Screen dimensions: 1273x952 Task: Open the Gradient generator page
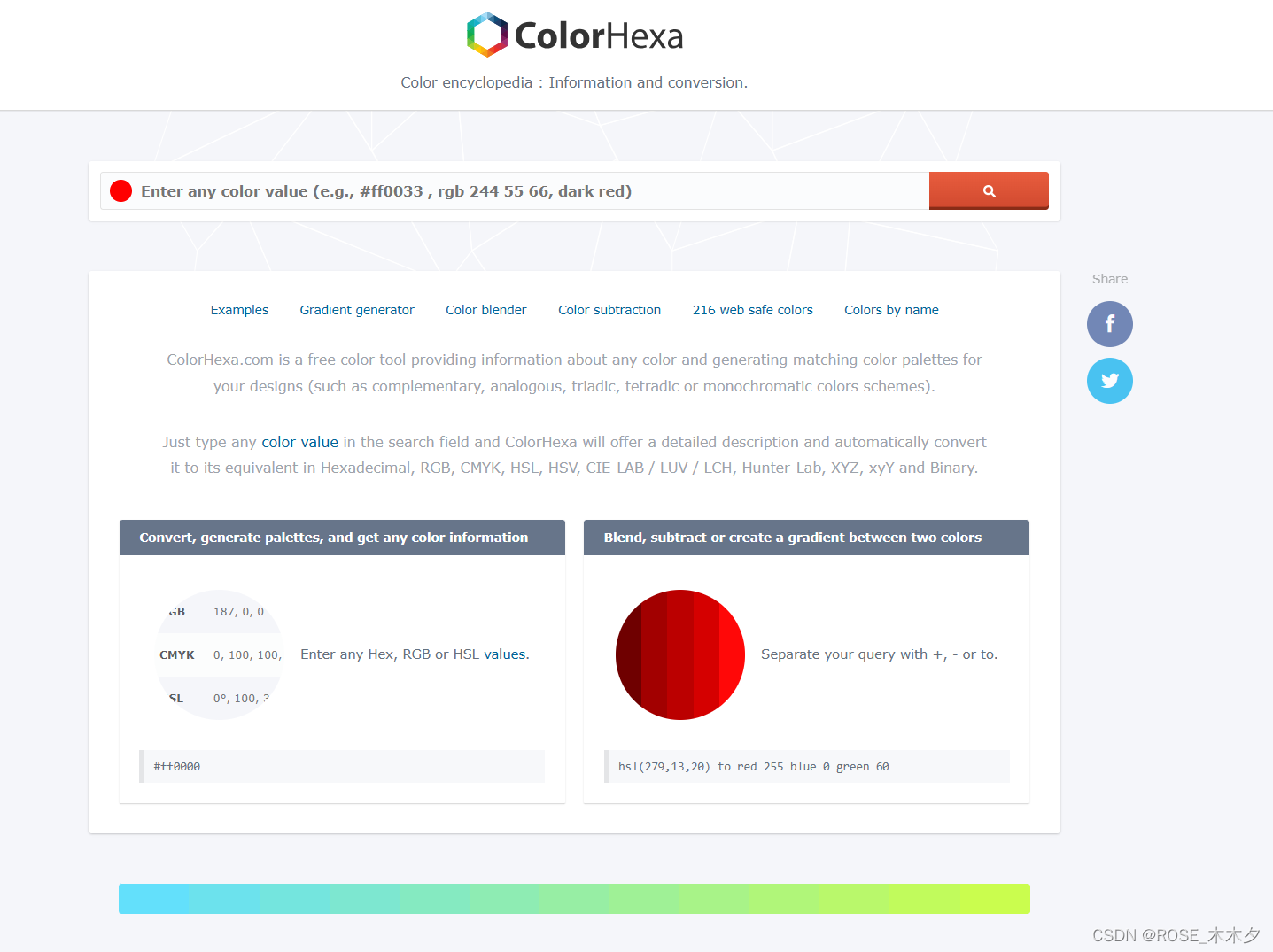pos(357,310)
